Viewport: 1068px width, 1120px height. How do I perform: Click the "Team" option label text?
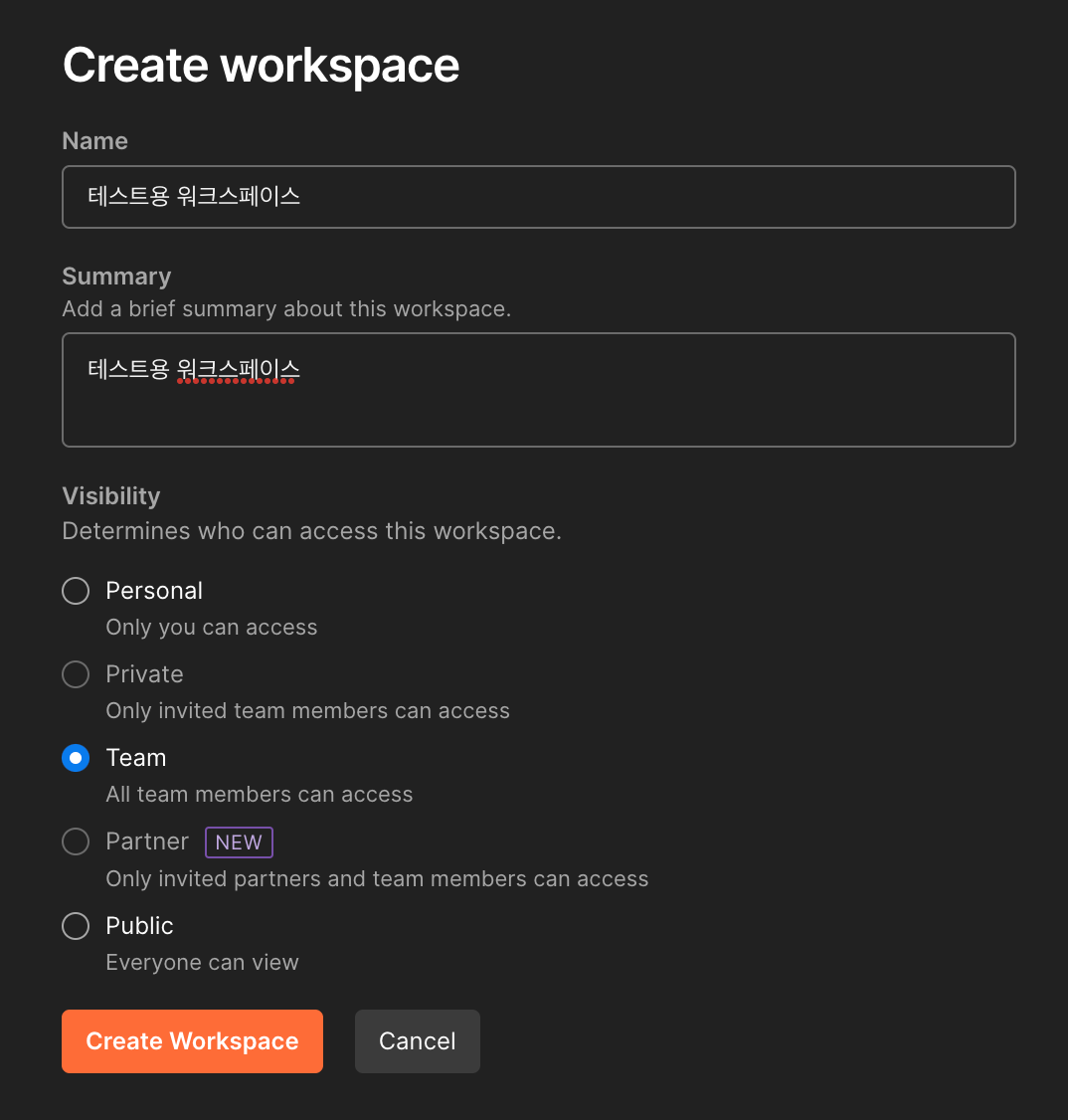click(136, 758)
